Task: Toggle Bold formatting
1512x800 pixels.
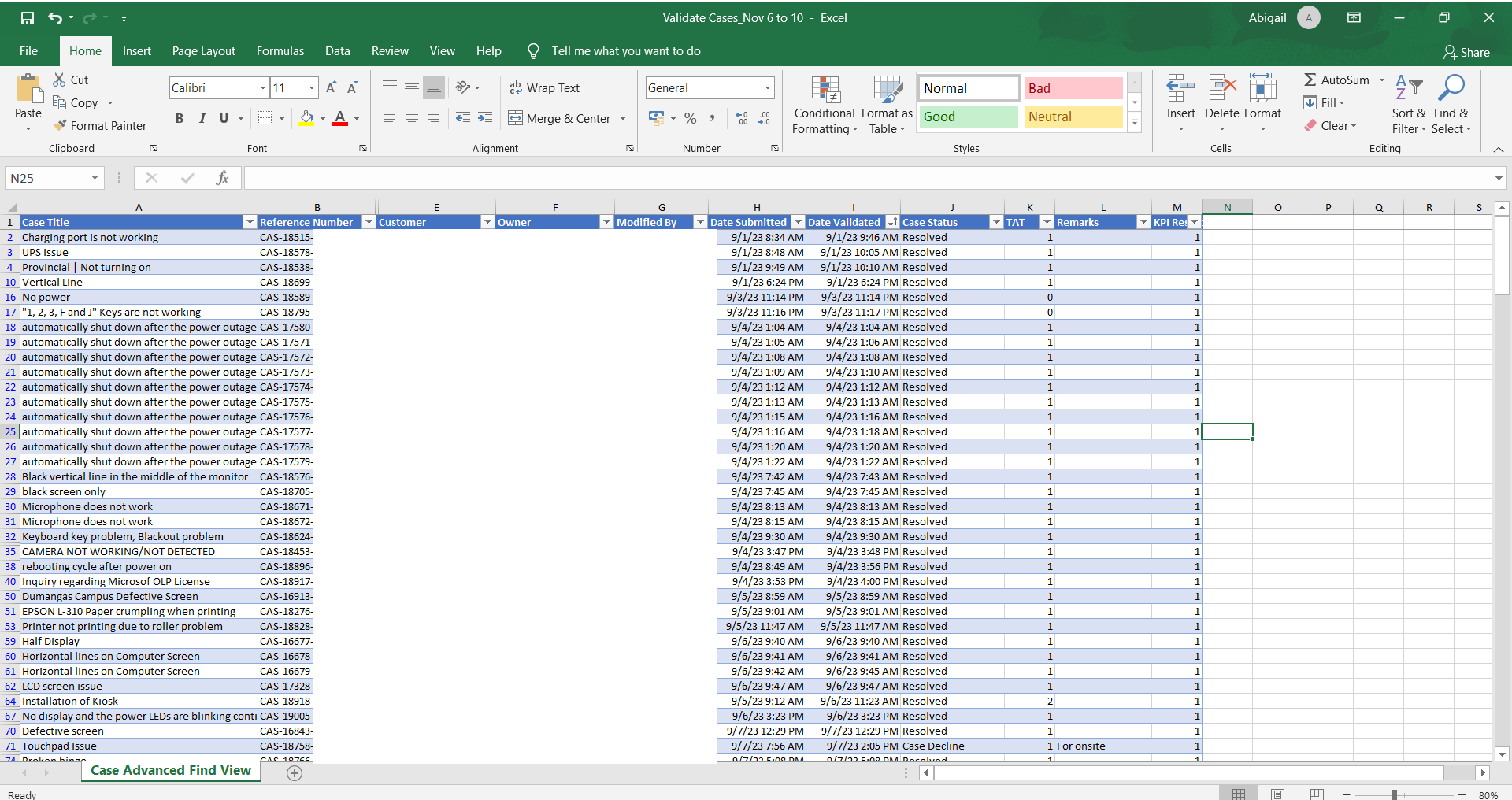Action: 180,119
